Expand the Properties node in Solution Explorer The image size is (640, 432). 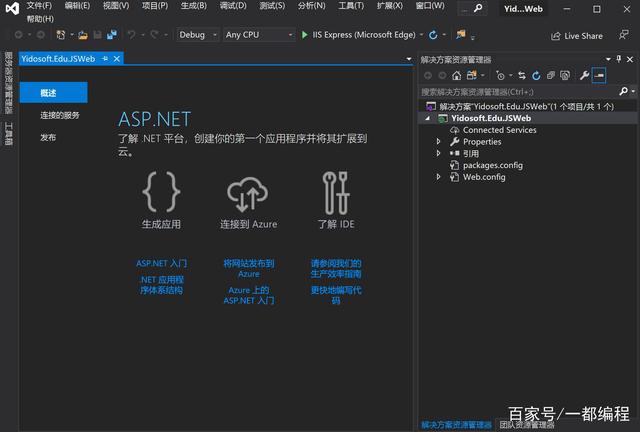438,141
